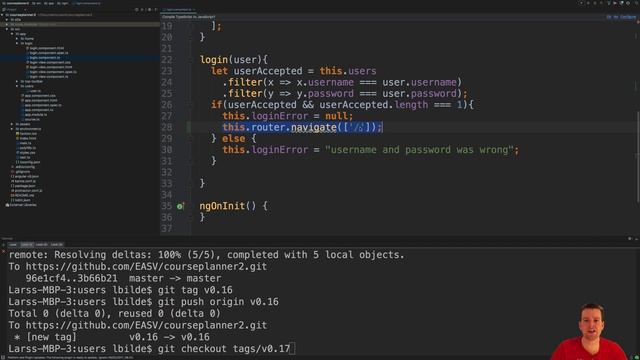
Task: Expand the home folder arrow
Action: [x=17, y=39]
